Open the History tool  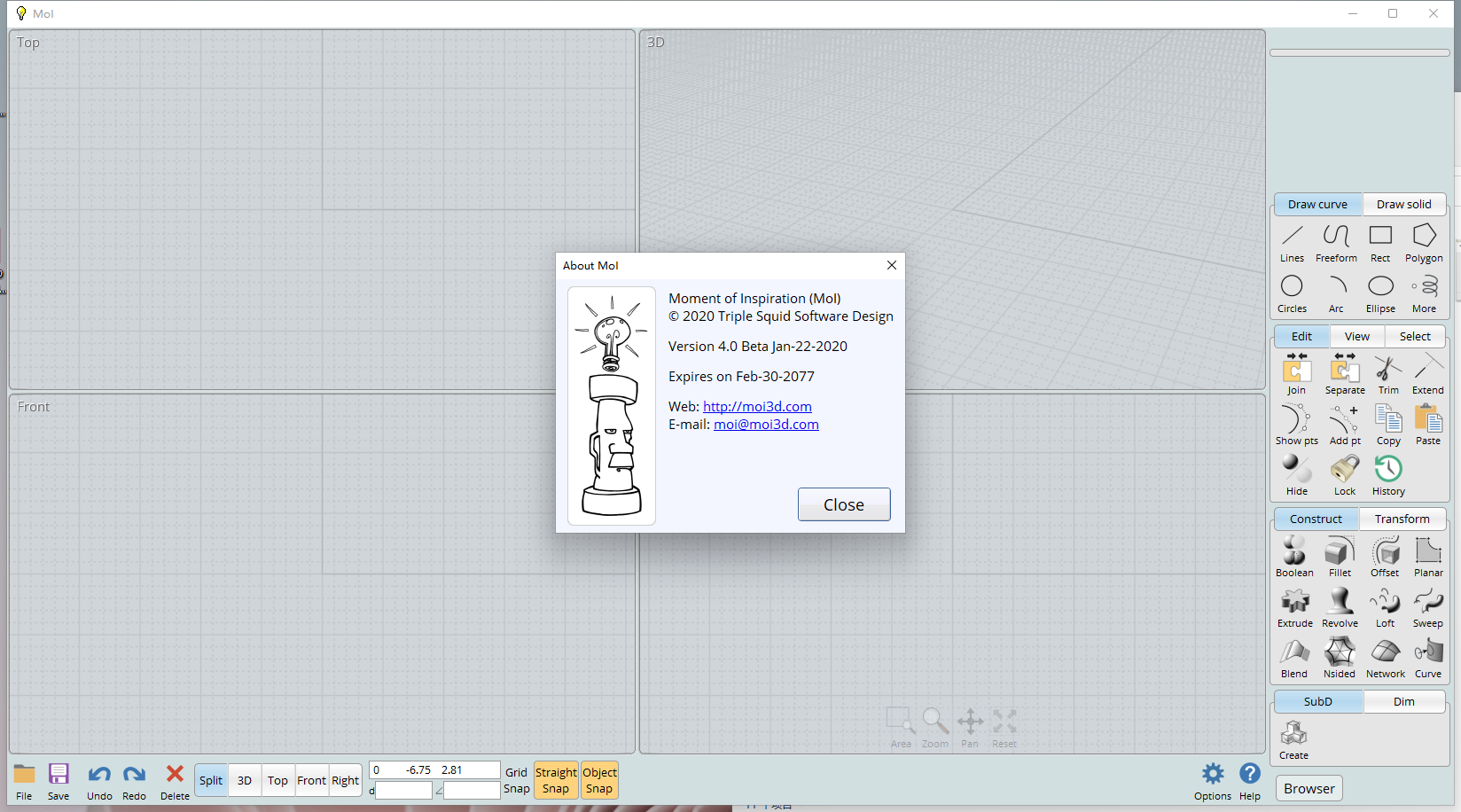tap(1388, 475)
